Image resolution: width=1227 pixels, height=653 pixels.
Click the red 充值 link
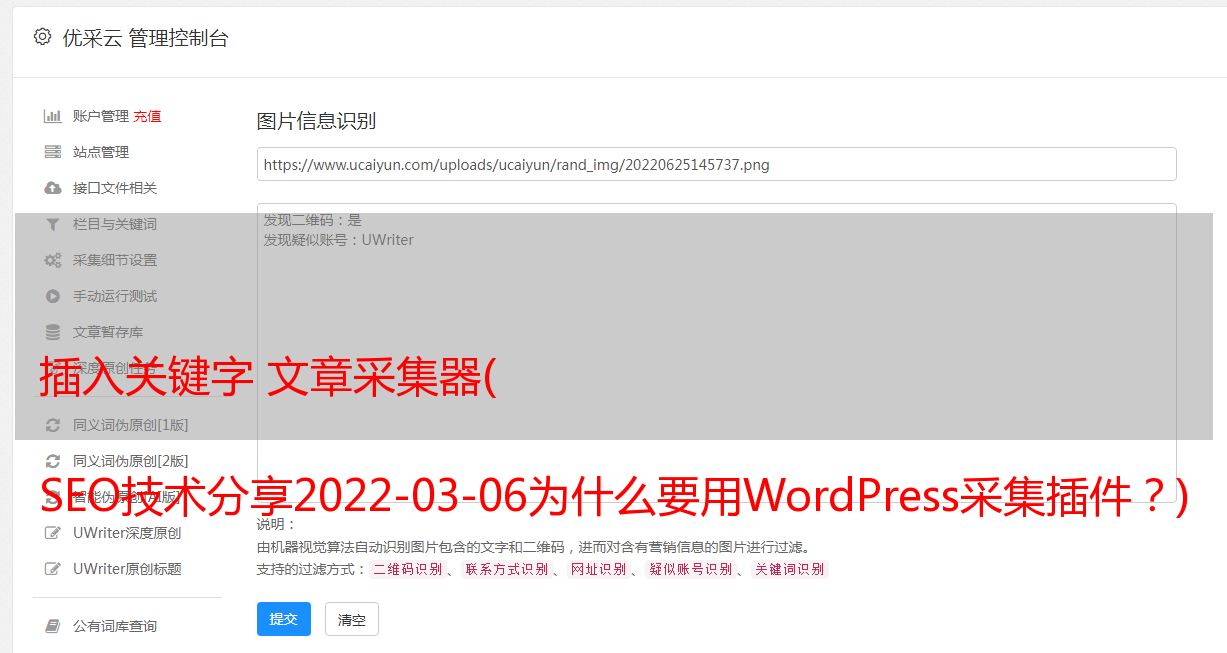[147, 116]
